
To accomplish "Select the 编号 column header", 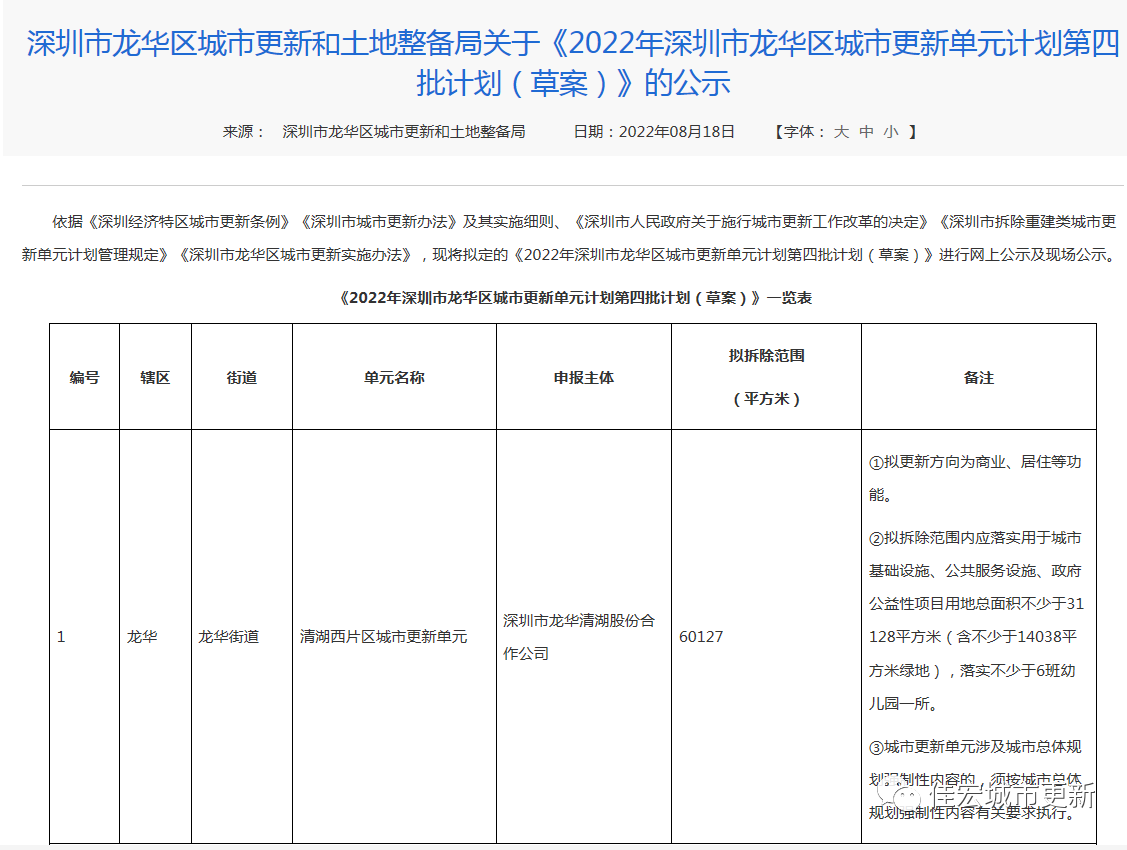I will coord(84,377).
